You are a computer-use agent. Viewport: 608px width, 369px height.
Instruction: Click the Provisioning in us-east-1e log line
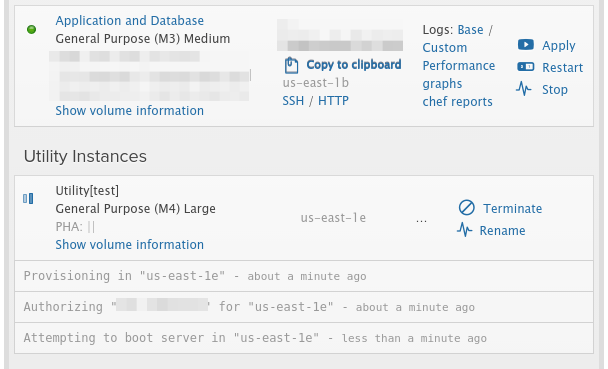click(x=304, y=276)
